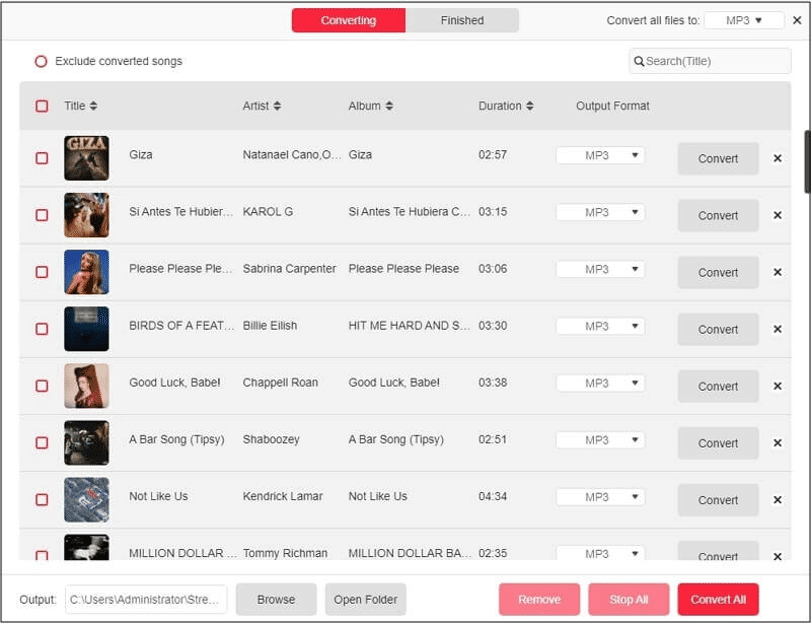Open the search icon in Search(Title) box
This screenshot has height=625, width=812.
point(640,61)
